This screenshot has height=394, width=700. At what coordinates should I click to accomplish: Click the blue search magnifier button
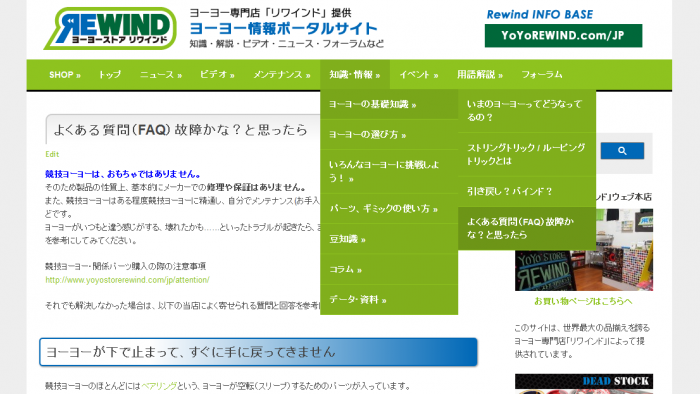point(622,151)
